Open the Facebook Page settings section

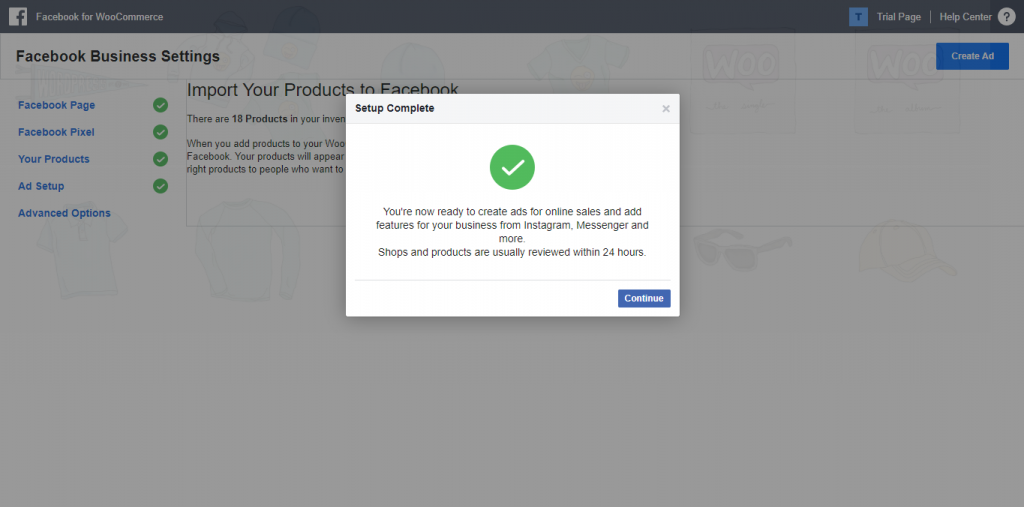tap(56, 105)
